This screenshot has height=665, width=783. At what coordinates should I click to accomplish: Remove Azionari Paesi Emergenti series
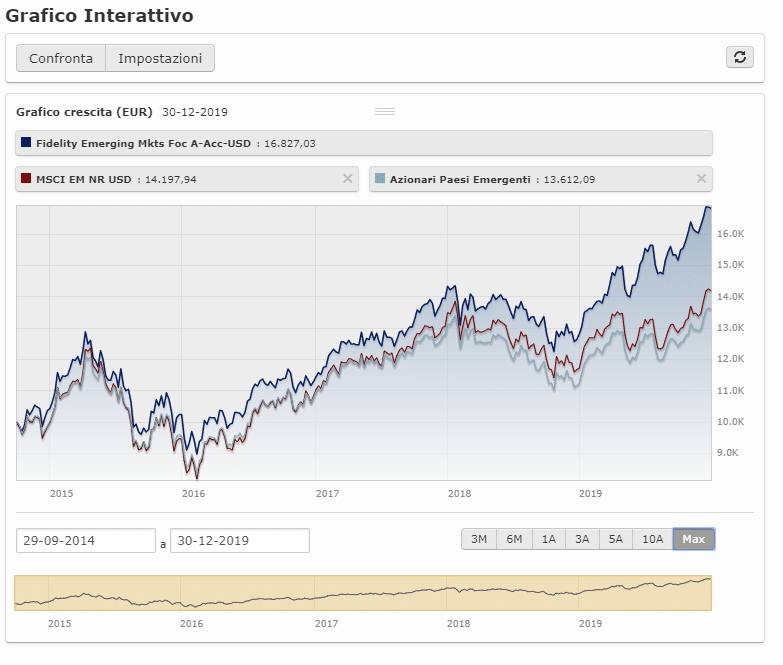(x=701, y=179)
